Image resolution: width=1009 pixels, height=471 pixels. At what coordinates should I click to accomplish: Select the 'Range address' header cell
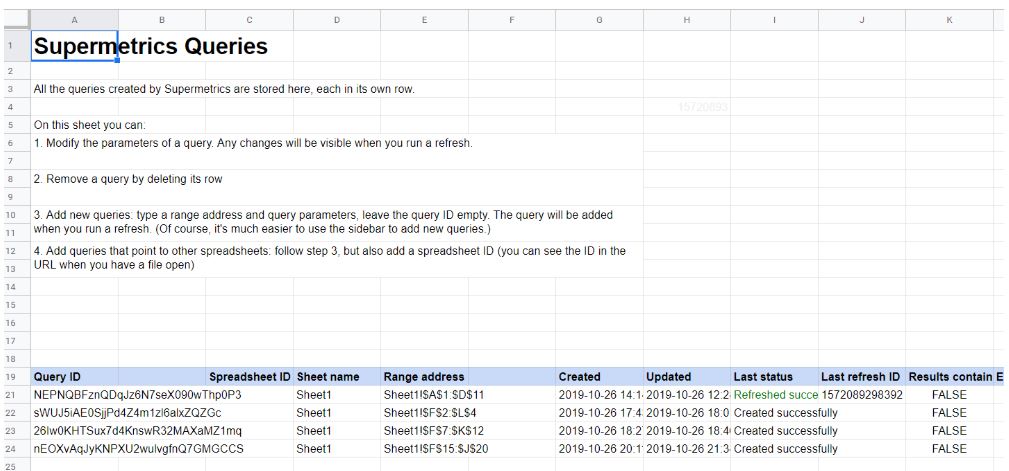coord(425,376)
